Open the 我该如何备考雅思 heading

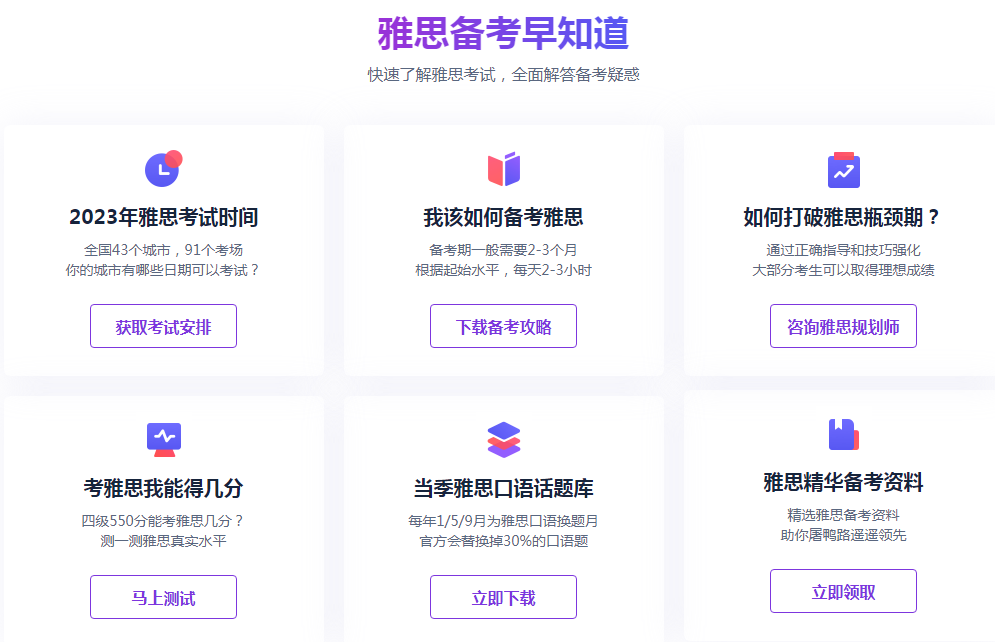coord(503,217)
